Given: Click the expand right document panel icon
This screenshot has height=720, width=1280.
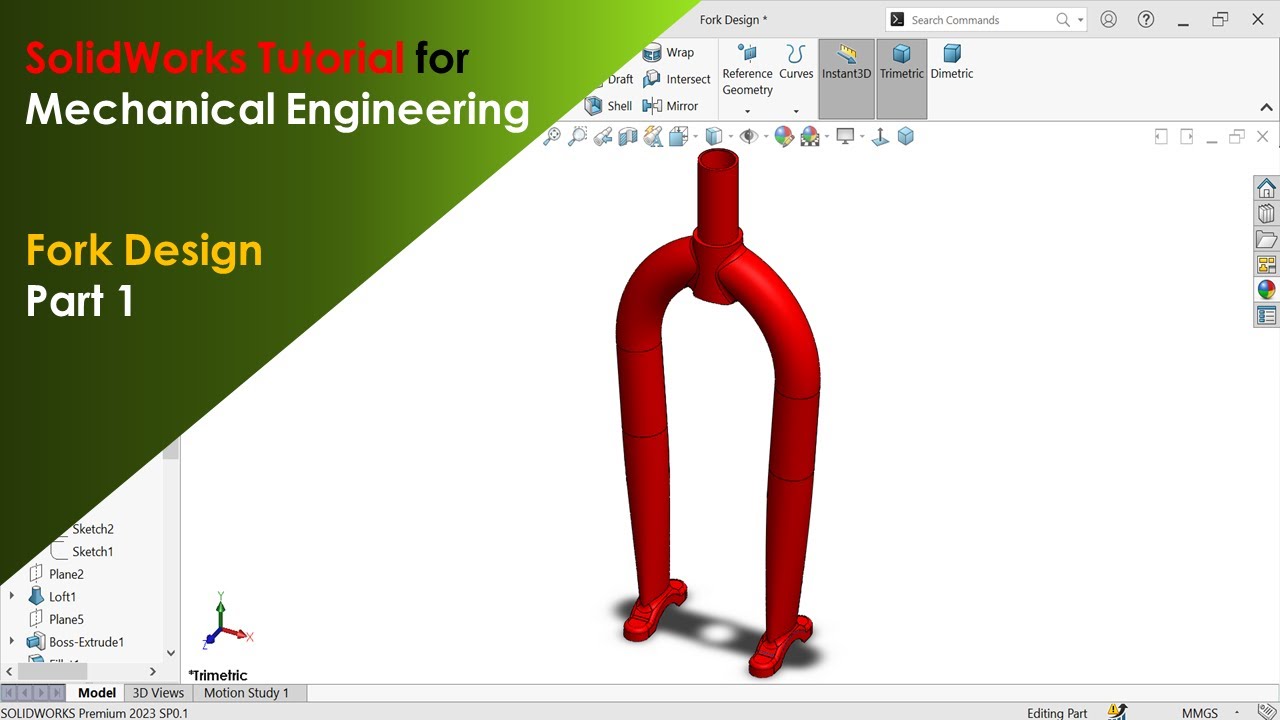Looking at the screenshot, I should (1187, 137).
